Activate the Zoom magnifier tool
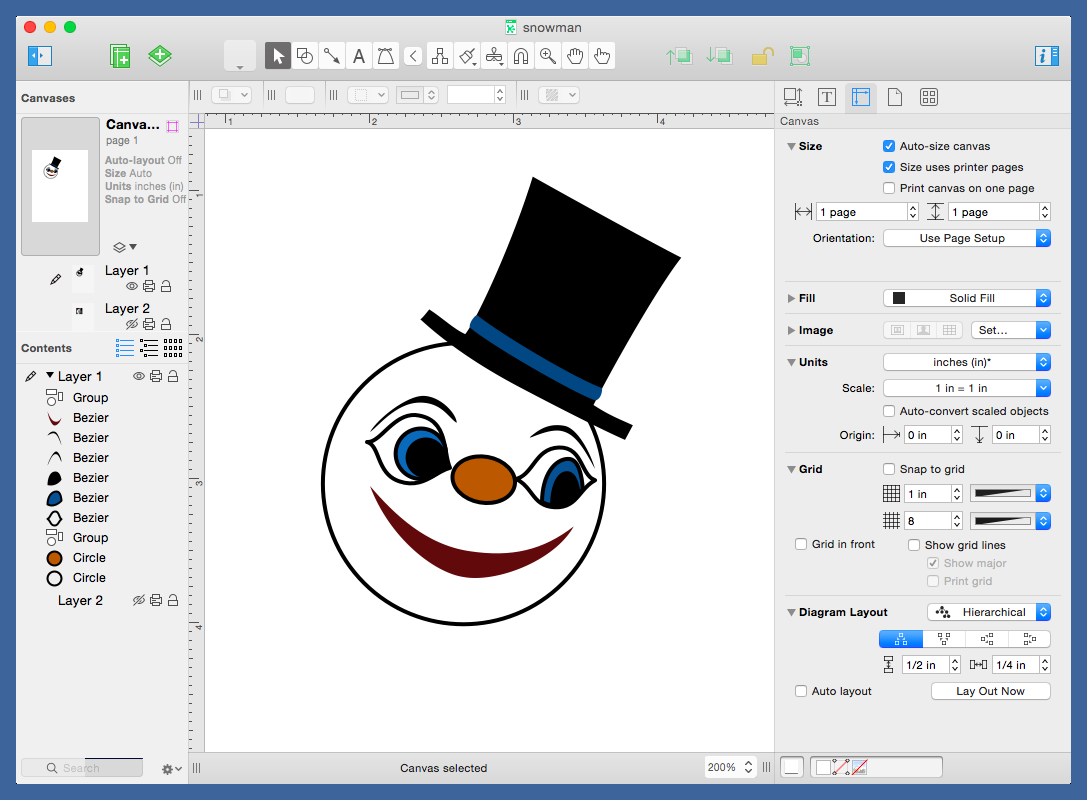 (x=548, y=56)
